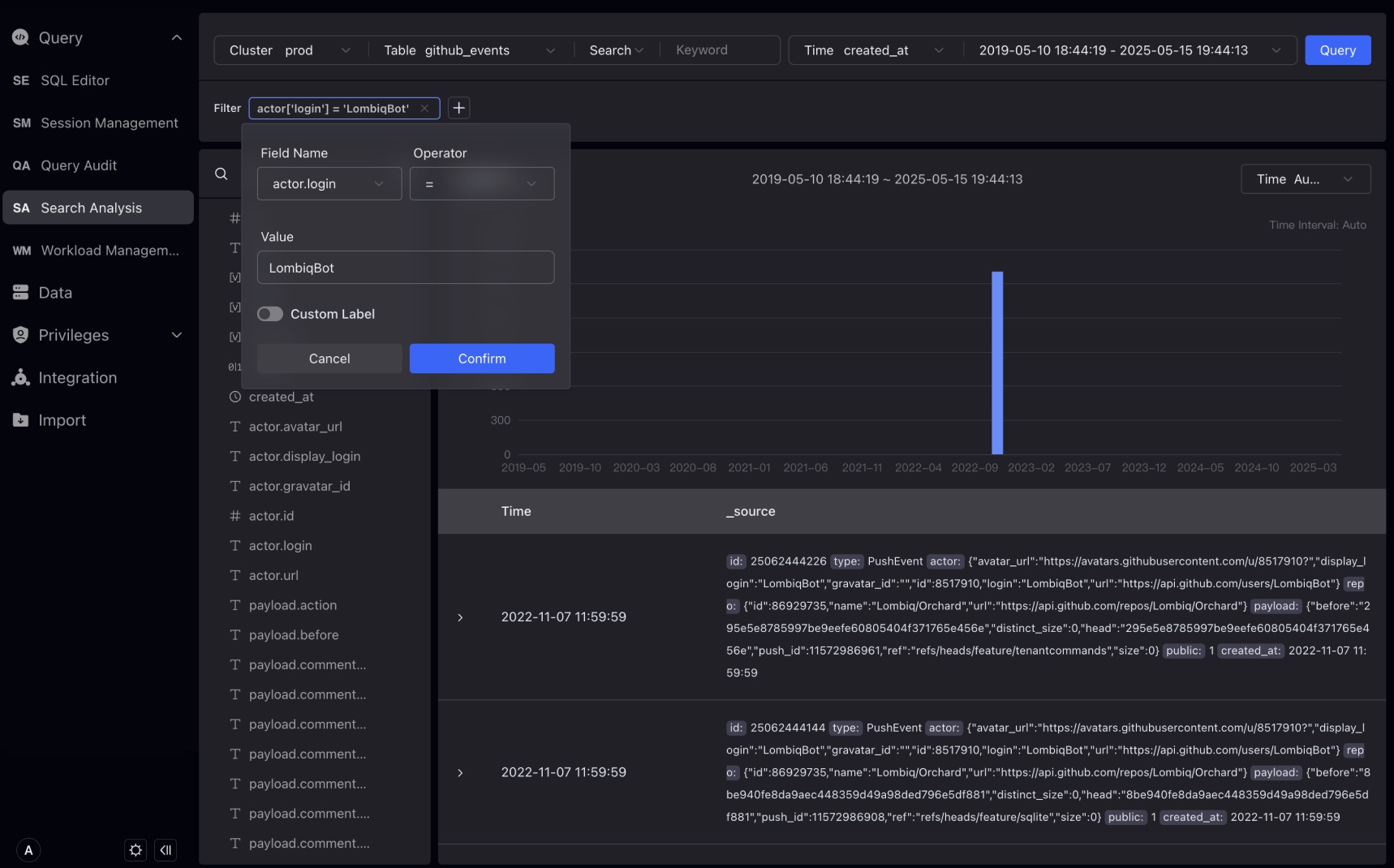
Task: Run the Query with blue button
Action: 1336,49
